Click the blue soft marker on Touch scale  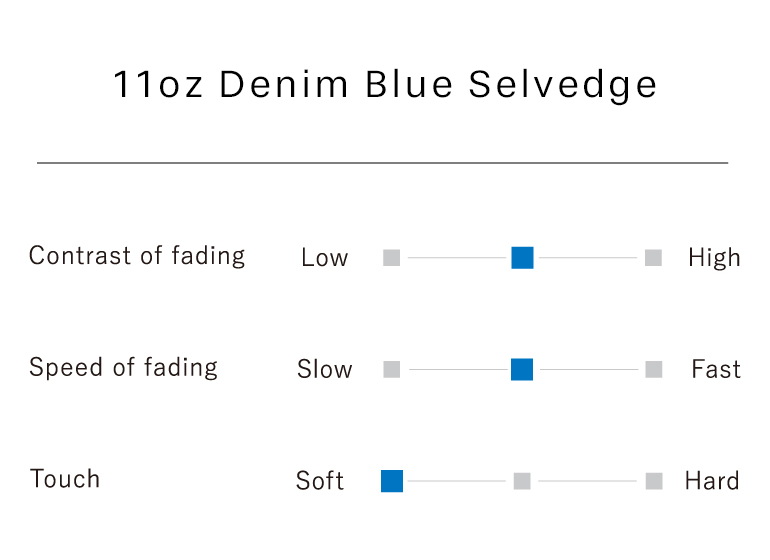[x=392, y=481]
